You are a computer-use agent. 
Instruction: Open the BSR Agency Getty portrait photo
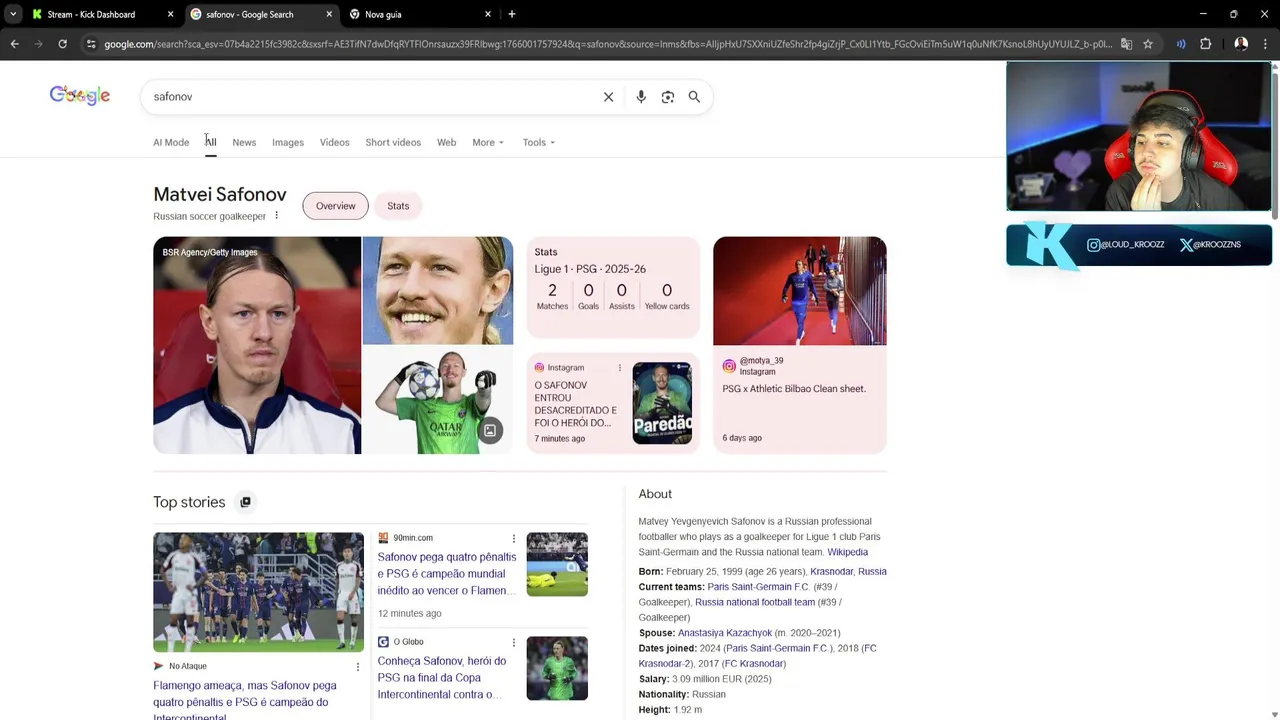[x=257, y=345]
